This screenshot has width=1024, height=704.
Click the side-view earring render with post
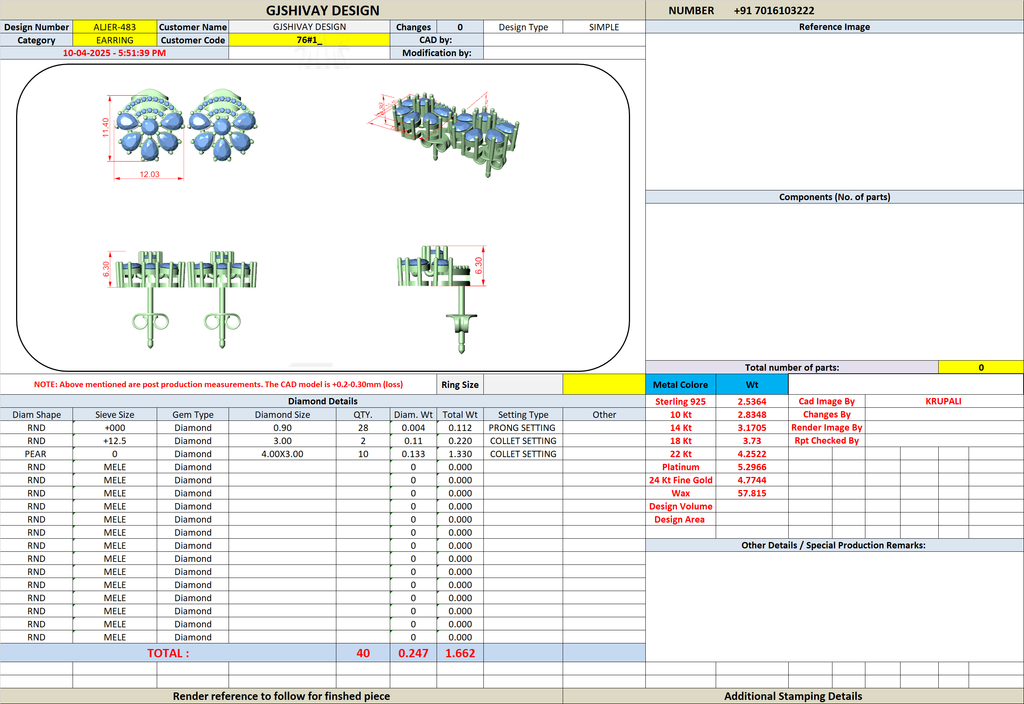(443, 300)
